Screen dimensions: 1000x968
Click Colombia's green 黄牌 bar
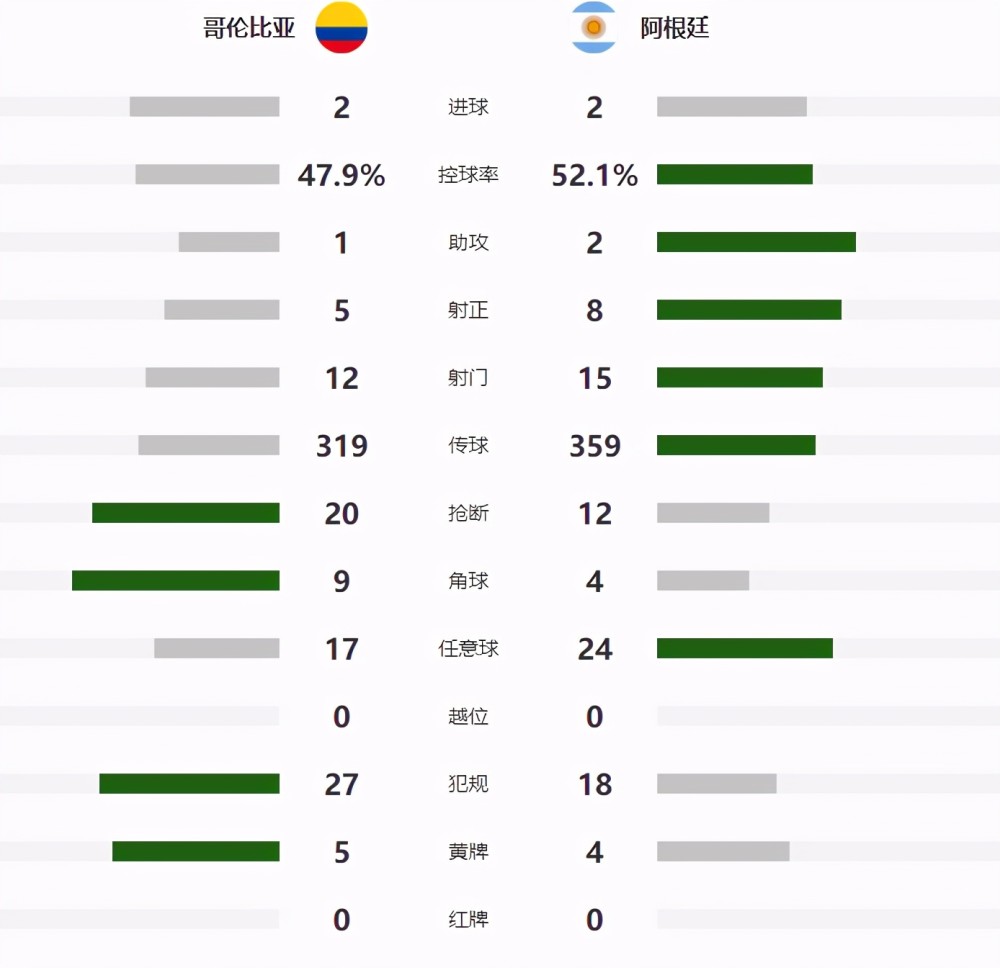point(196,851)
